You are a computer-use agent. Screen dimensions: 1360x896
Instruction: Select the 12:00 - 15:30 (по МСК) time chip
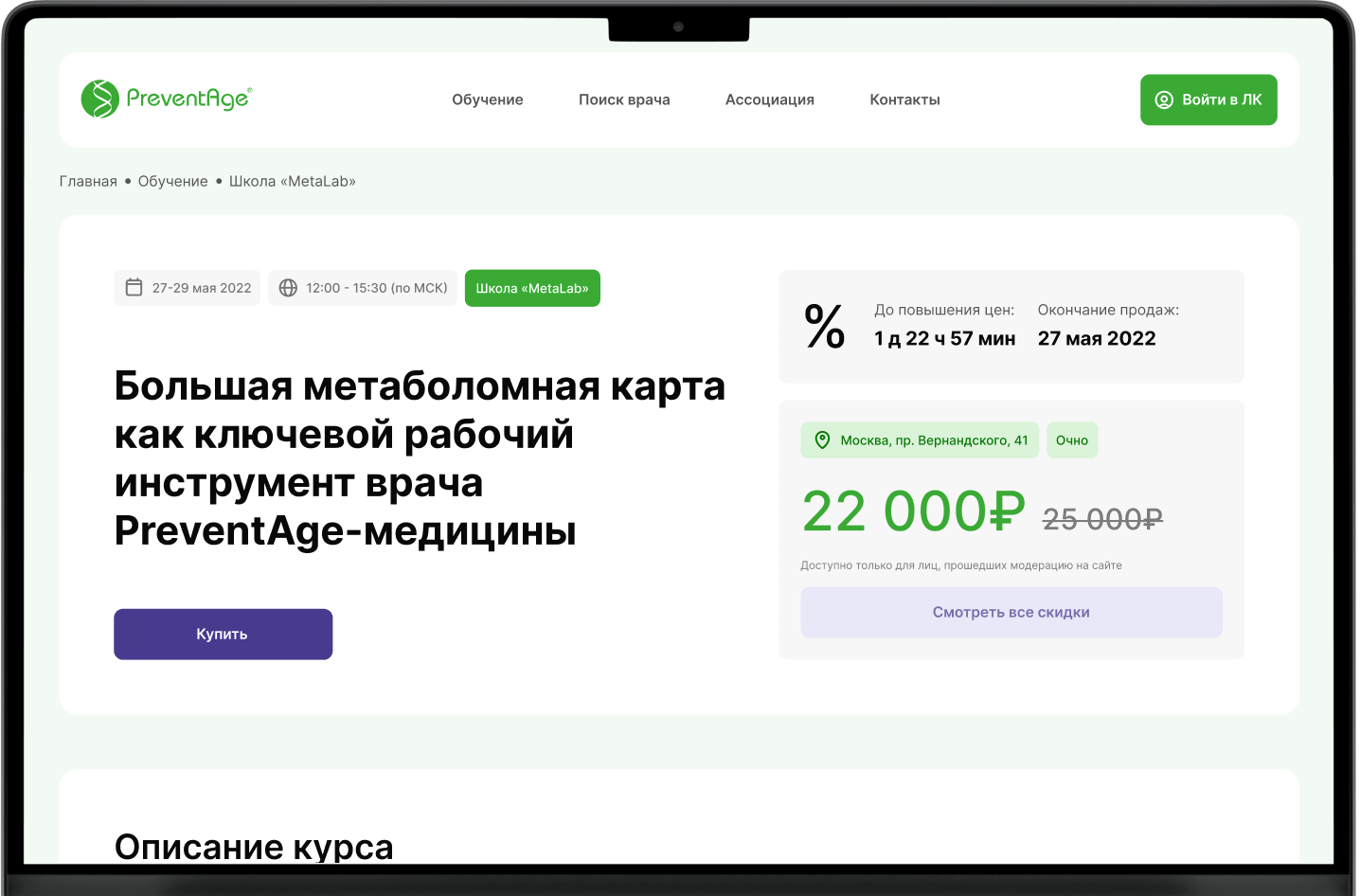pyautogui.click(x=363, y=288)
